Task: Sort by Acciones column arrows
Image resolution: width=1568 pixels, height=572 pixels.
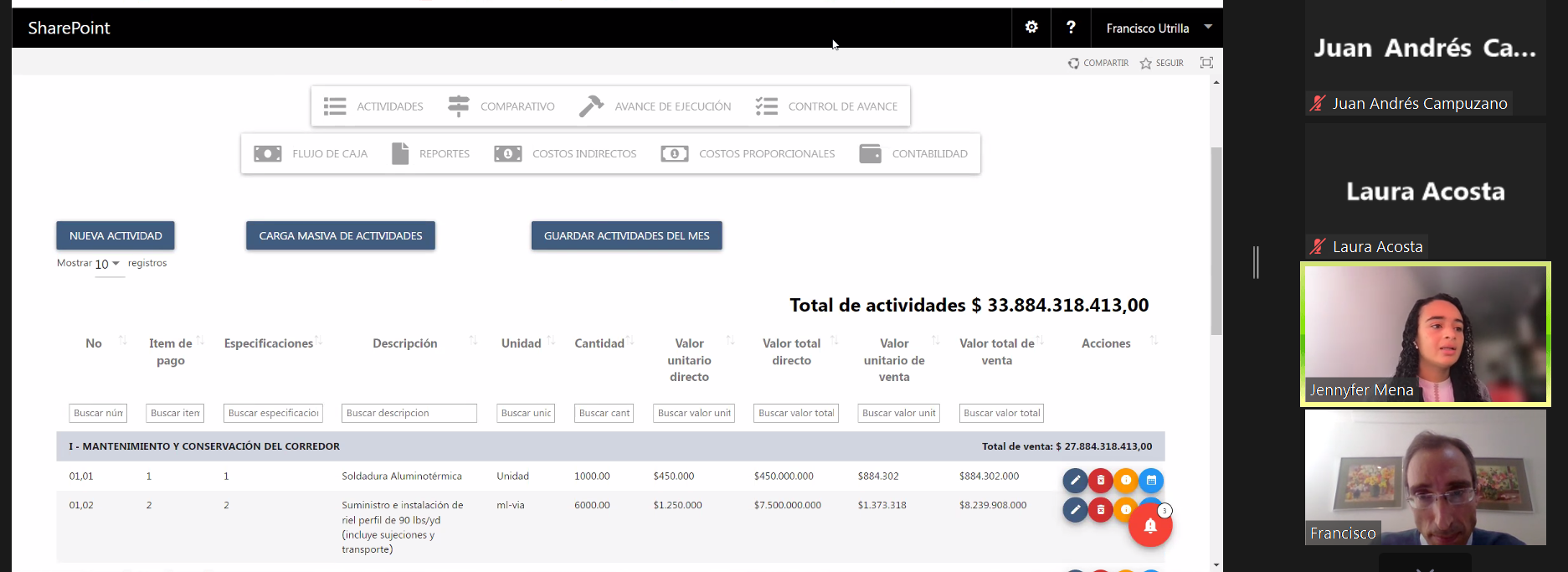Action: click(1154, 340)
